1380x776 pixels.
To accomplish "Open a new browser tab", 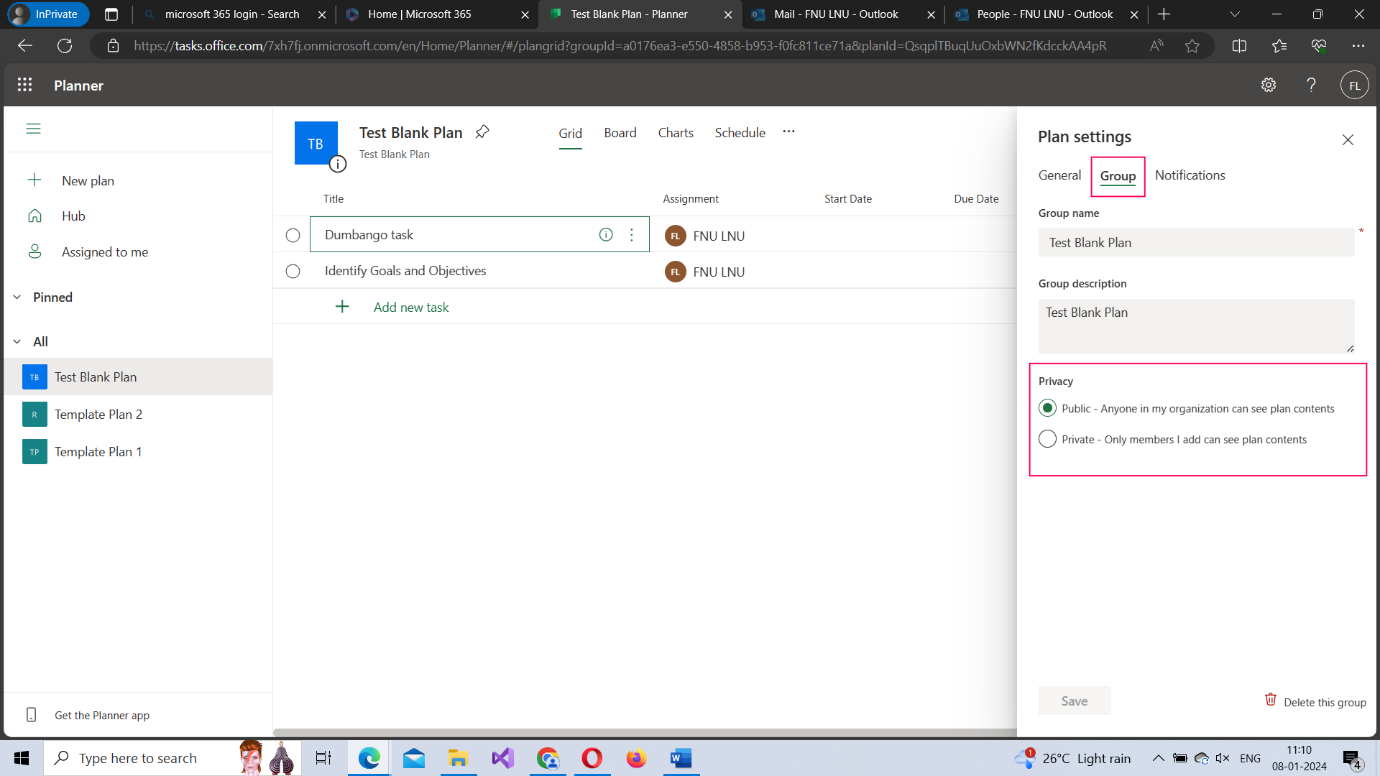I will 1163,14.
